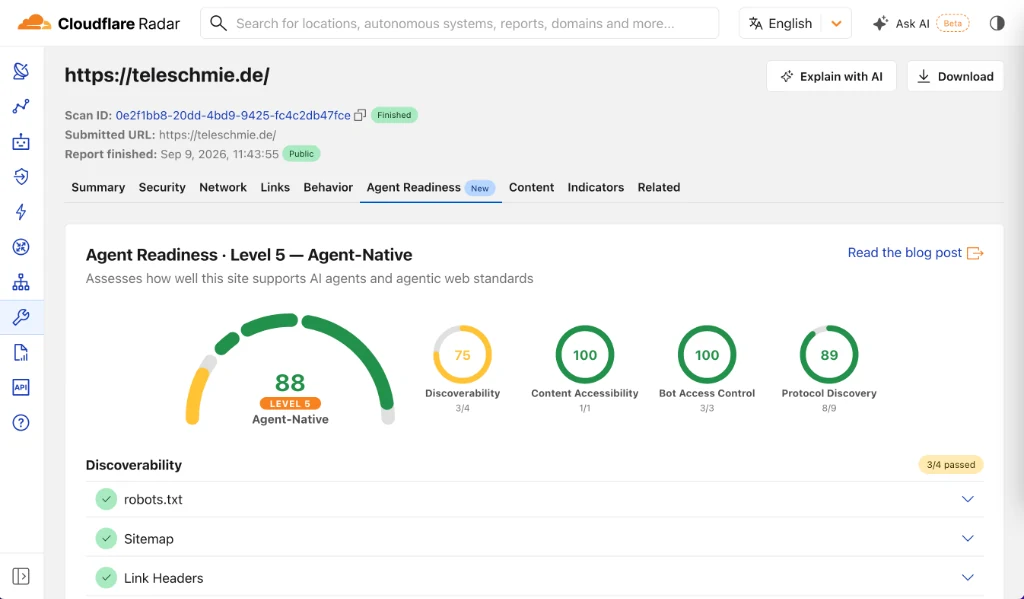The width and height of the screenshot is (1024, 599).
Task: Click the Discoverability 75 score ring
Action: (462, 355)
